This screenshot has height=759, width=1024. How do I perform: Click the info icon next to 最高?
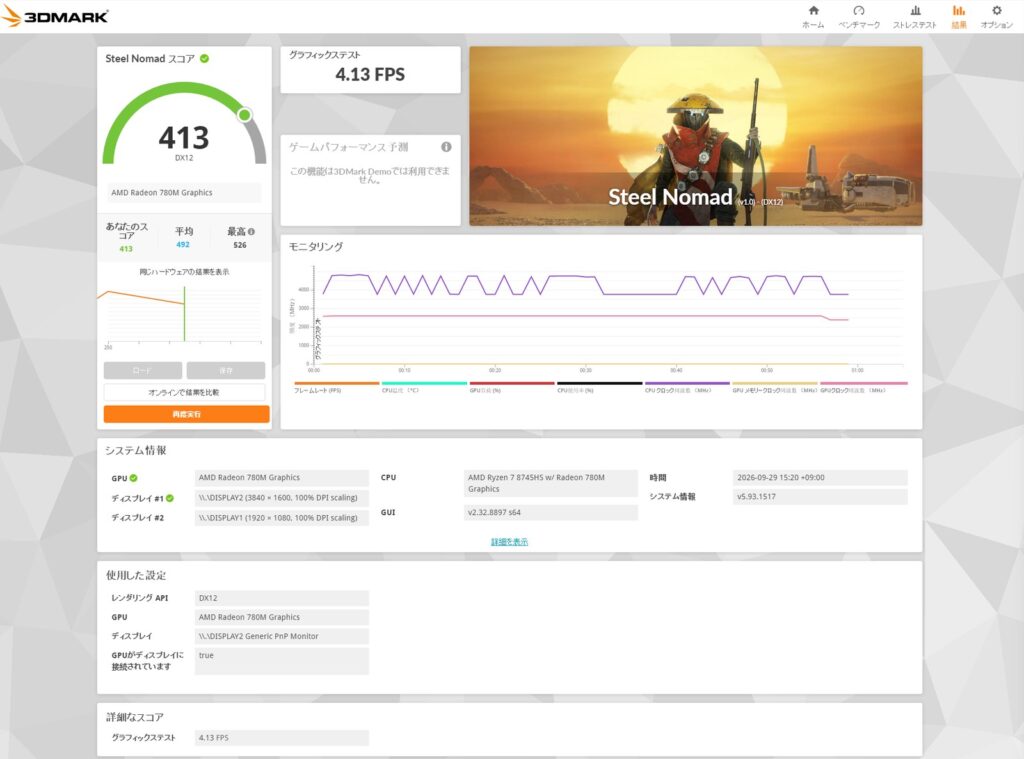251,231
